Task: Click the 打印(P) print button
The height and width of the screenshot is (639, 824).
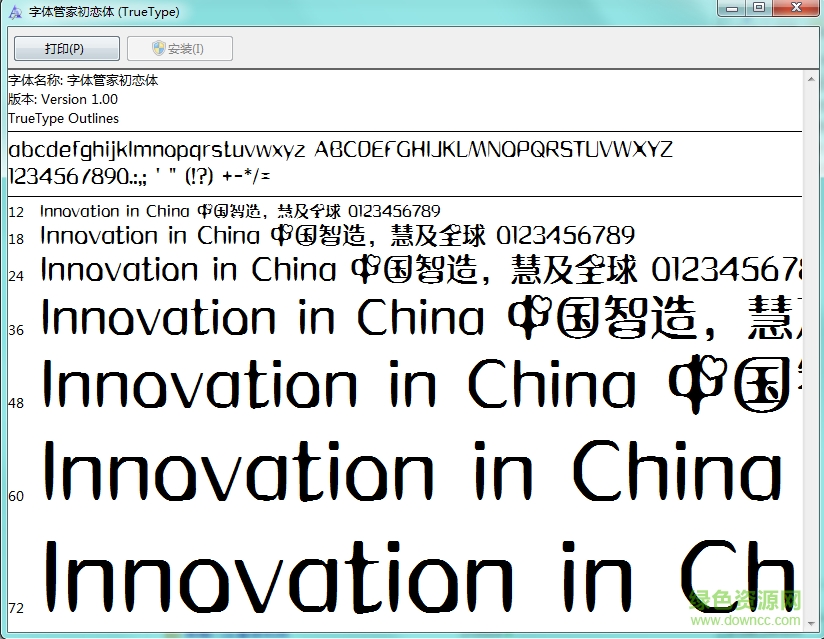Action: pos(66,48)
